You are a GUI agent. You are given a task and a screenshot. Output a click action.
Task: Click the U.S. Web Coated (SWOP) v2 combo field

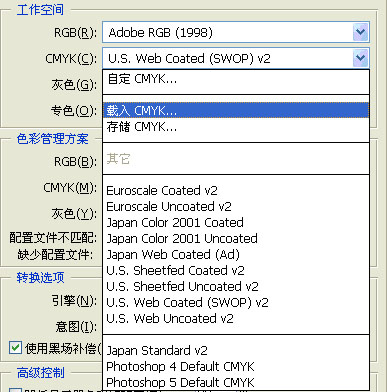[236, 58]
